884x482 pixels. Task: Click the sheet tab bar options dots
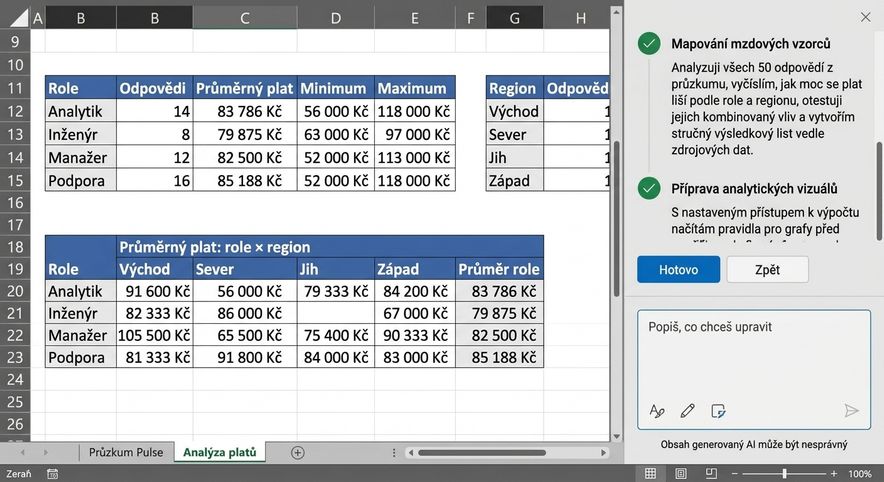point(394,452)
